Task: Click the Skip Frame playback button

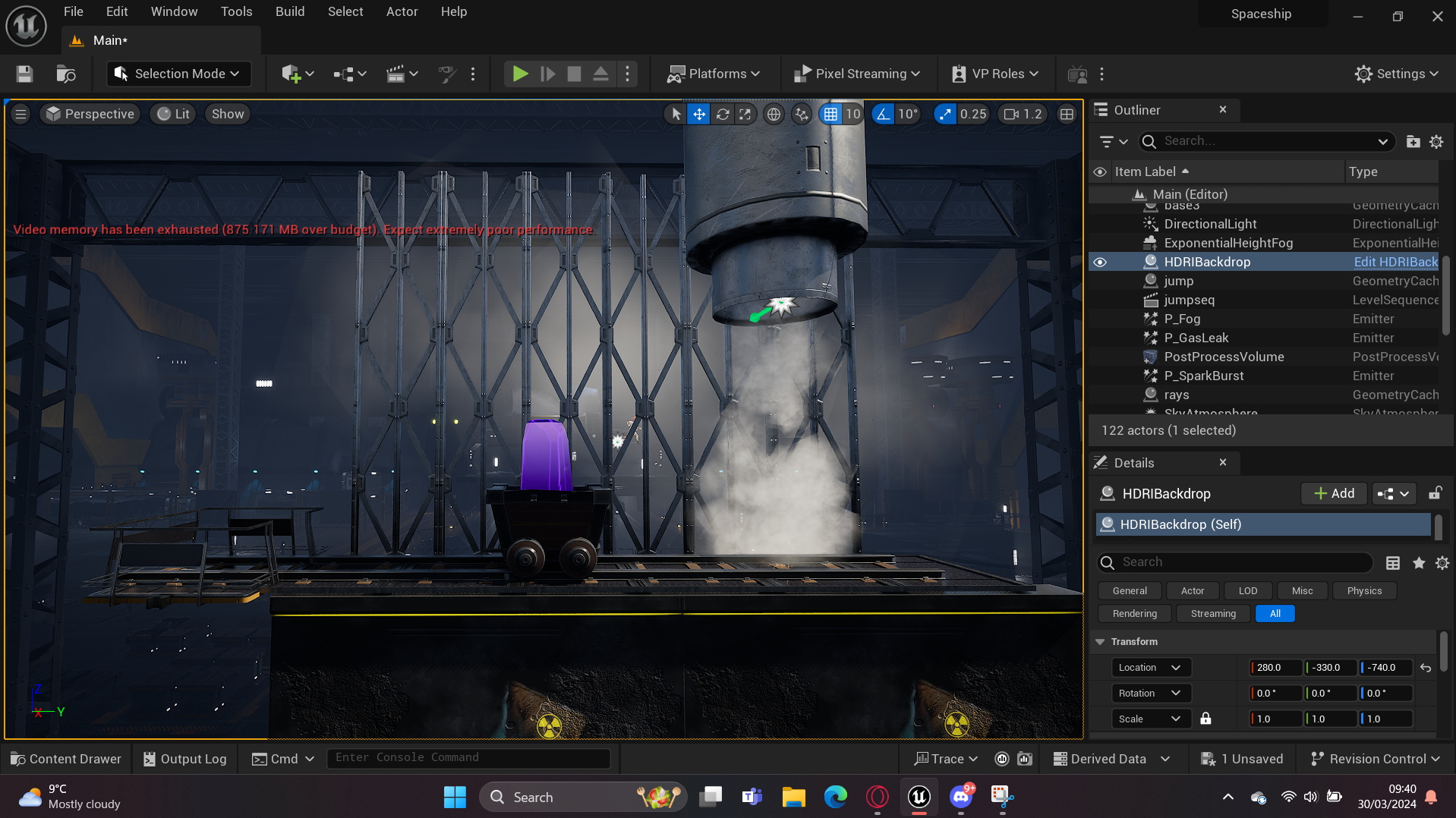Action: point(547,74)
